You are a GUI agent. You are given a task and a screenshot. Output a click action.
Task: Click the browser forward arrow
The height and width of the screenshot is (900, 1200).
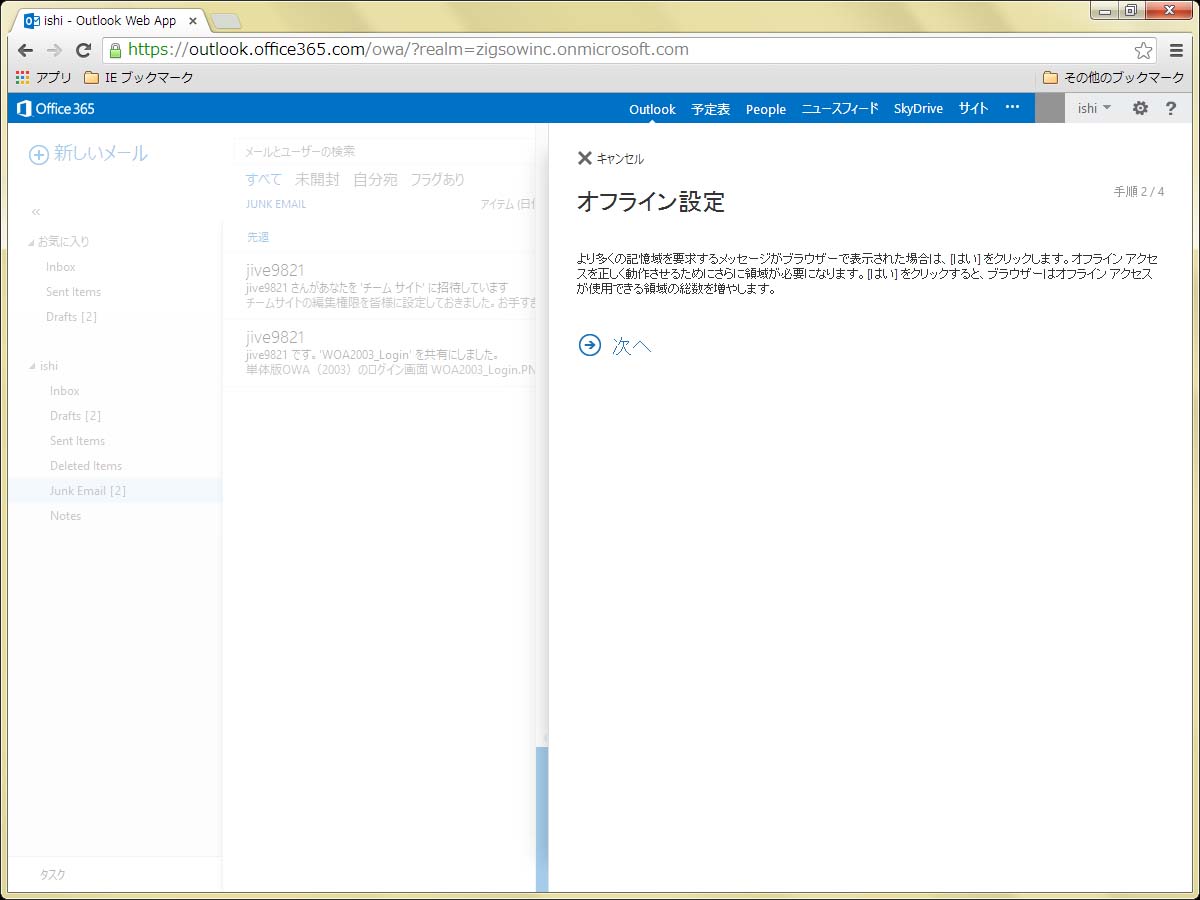55,50
